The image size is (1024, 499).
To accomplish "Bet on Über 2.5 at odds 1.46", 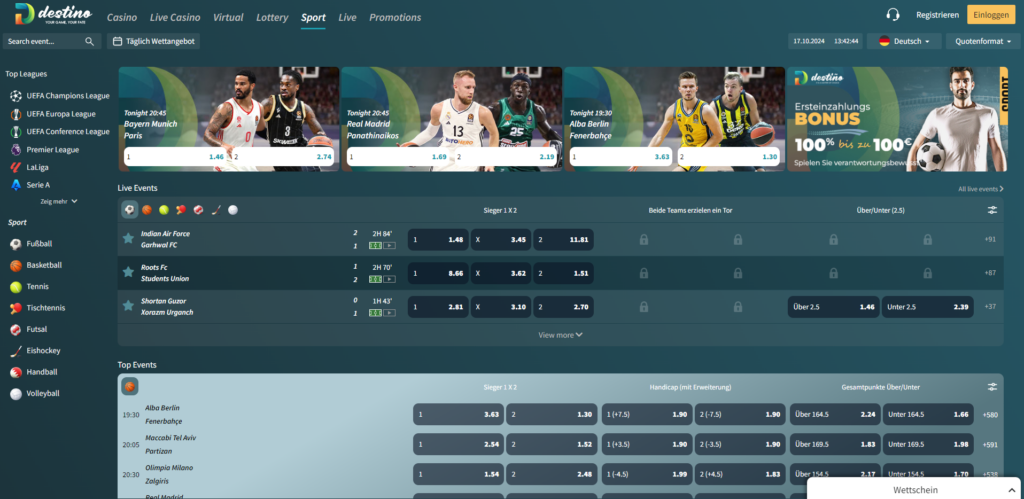I will click(x=832, y=307).
